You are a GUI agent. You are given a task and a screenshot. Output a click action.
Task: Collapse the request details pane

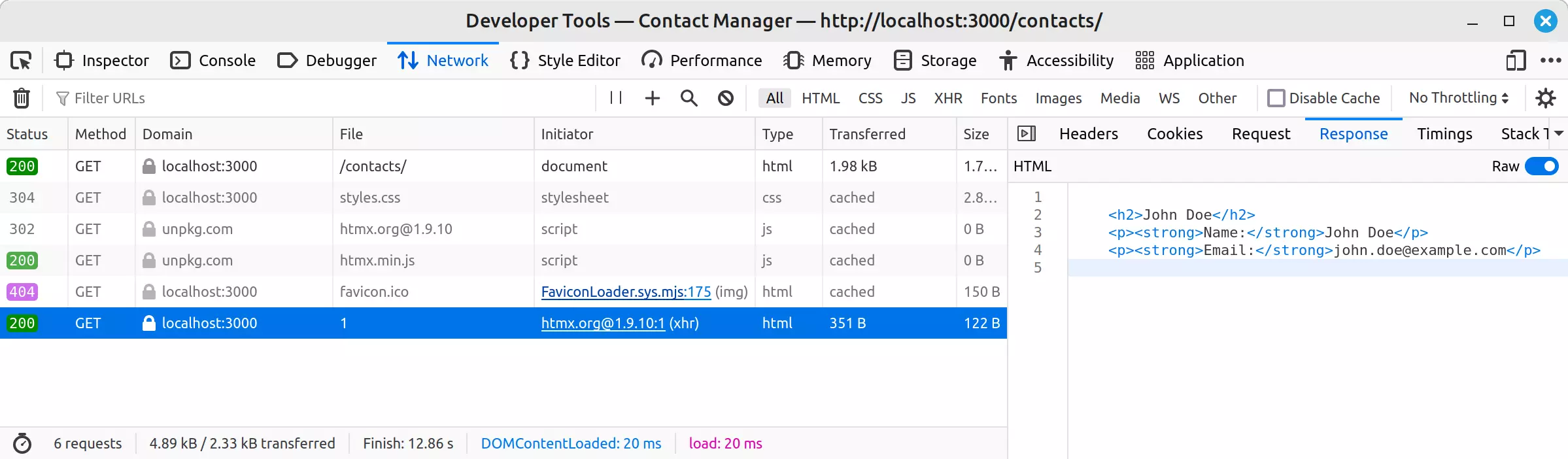click(1027, 134)
